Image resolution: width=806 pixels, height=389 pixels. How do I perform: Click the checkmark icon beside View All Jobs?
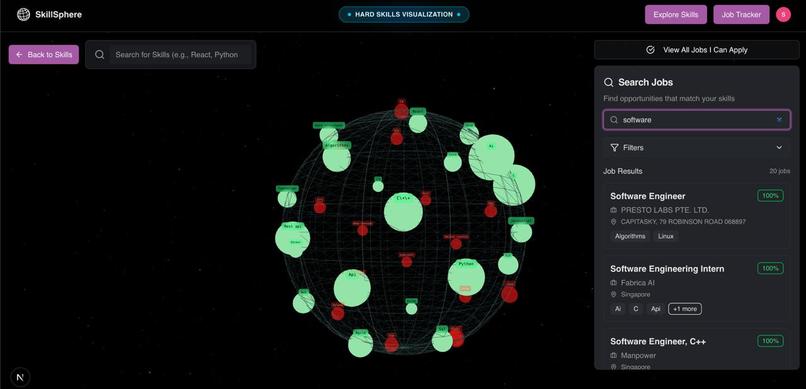[650, 50]
